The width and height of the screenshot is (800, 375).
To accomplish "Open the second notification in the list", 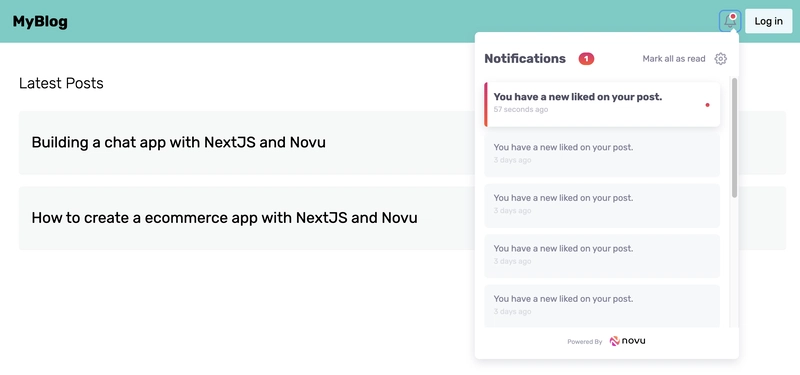I will pyautogui.click(x=602, y=155).
